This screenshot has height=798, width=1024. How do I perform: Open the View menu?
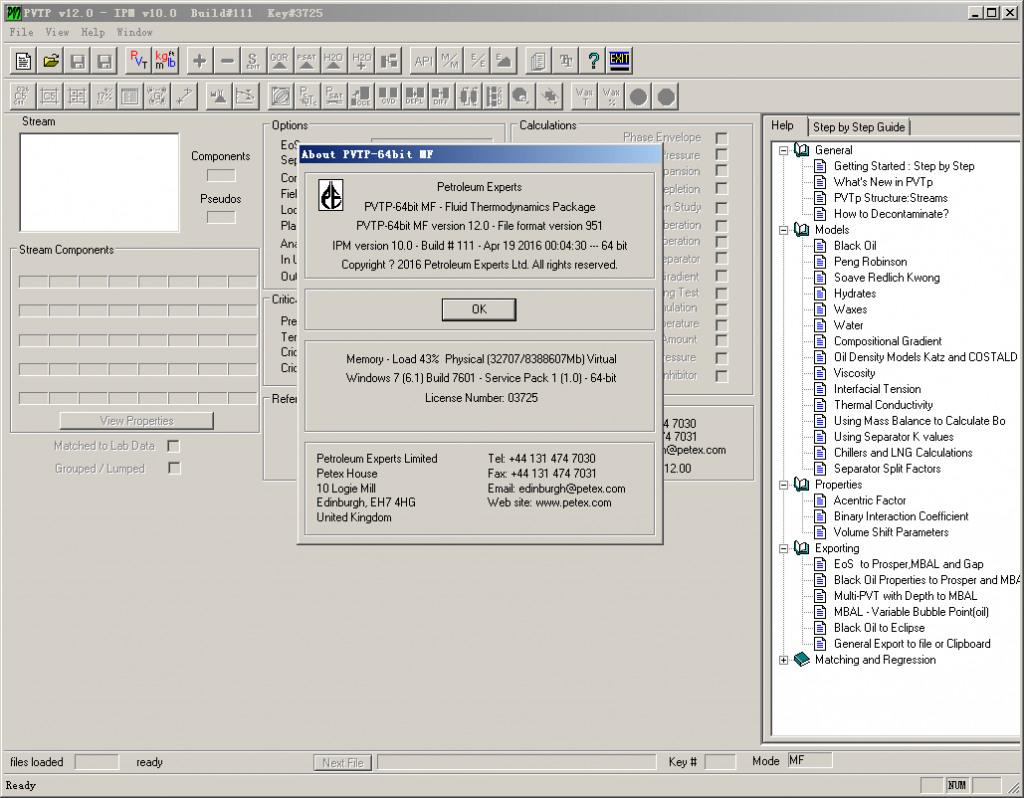click(57, 32)
